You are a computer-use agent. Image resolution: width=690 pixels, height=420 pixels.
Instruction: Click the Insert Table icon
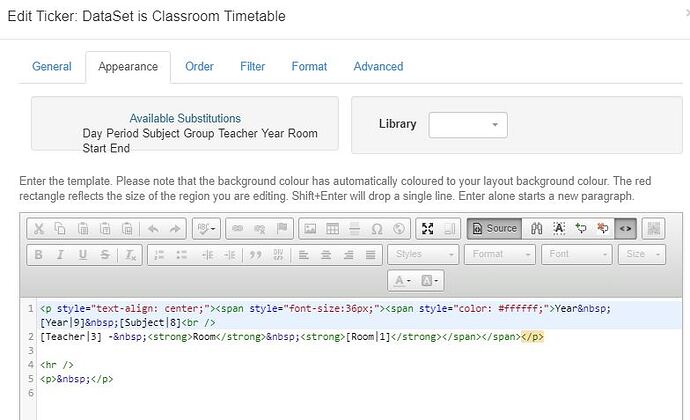tap(331, 228)
